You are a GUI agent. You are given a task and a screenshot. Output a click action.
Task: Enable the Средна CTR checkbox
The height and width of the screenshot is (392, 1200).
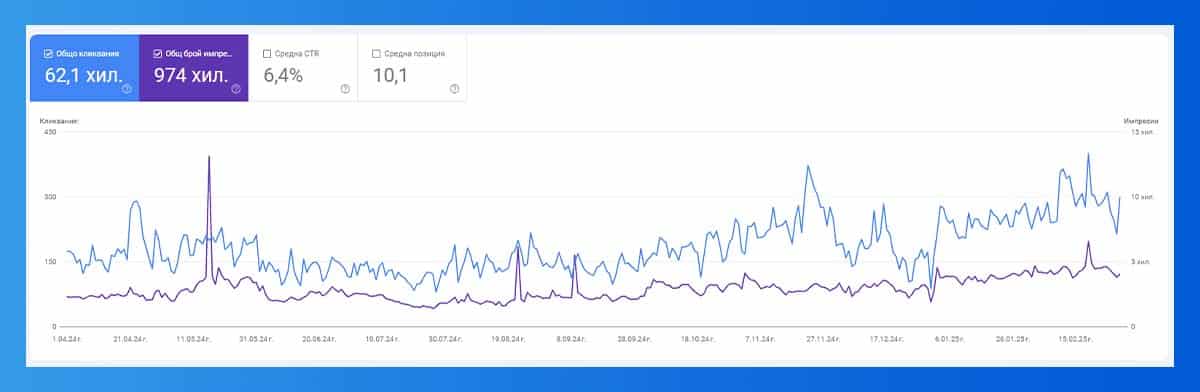pyautogui.click(x=266, y=53)
